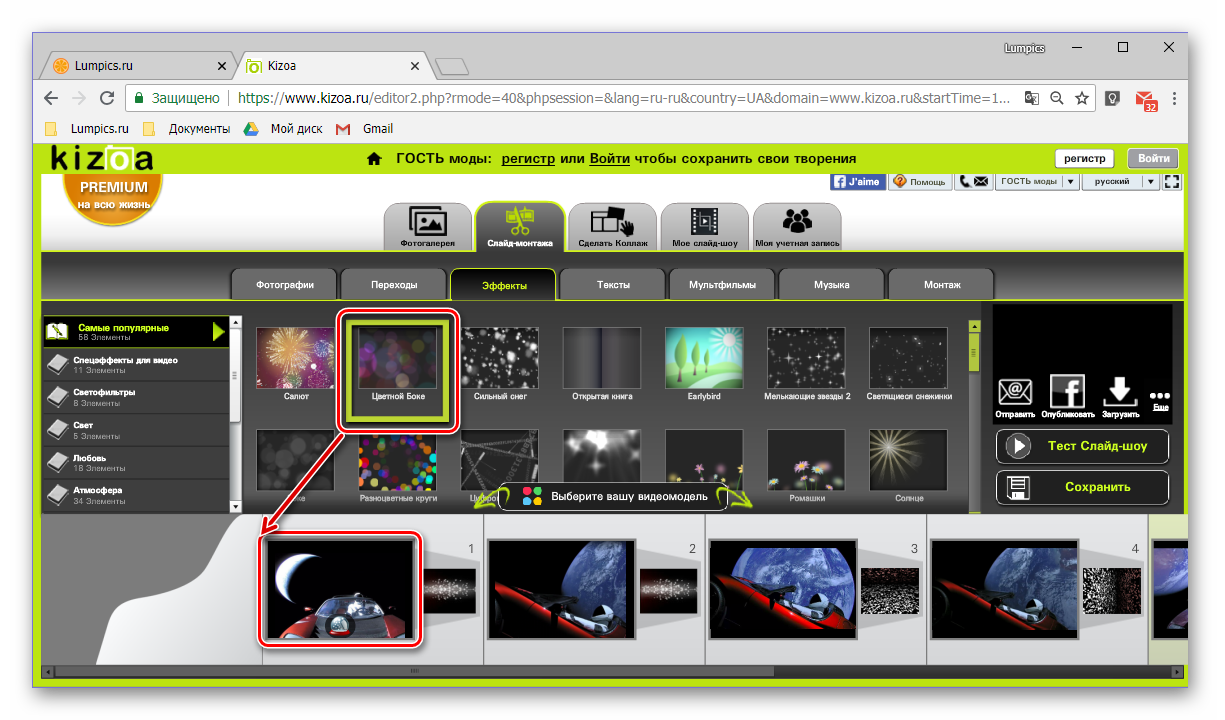This screenshot has height=720, width=1225.
Task: Select the Любовь category
Action: point(135,463)
